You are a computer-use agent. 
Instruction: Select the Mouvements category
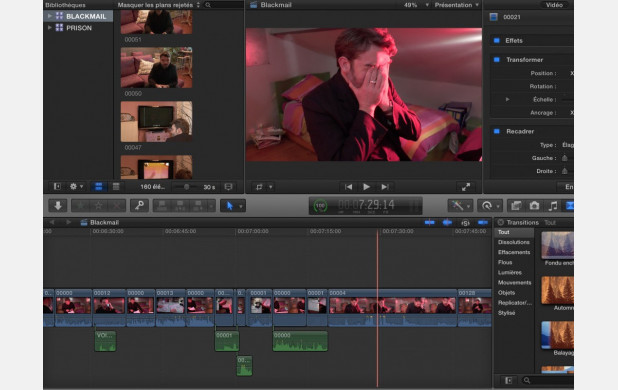514,282
